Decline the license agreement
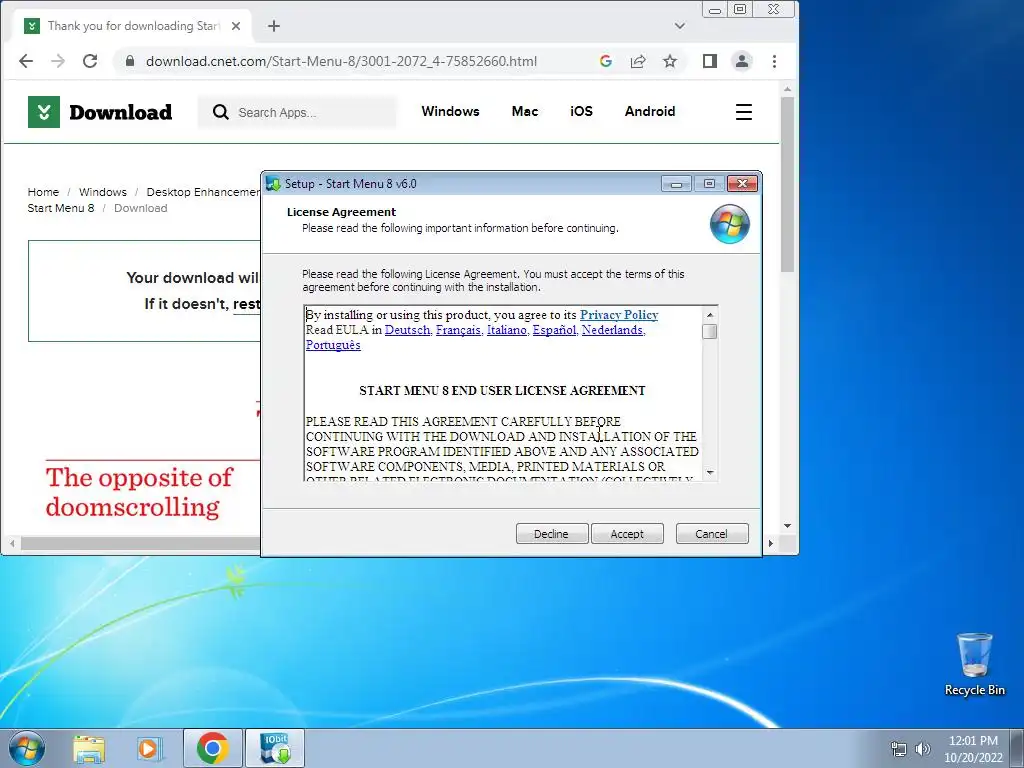The image size is (1024, 768). [552, 534]
